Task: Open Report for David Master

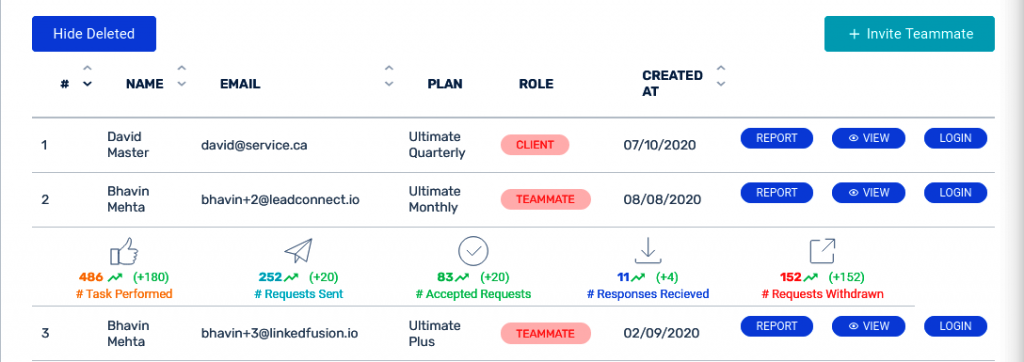Action: coord(776,139)
